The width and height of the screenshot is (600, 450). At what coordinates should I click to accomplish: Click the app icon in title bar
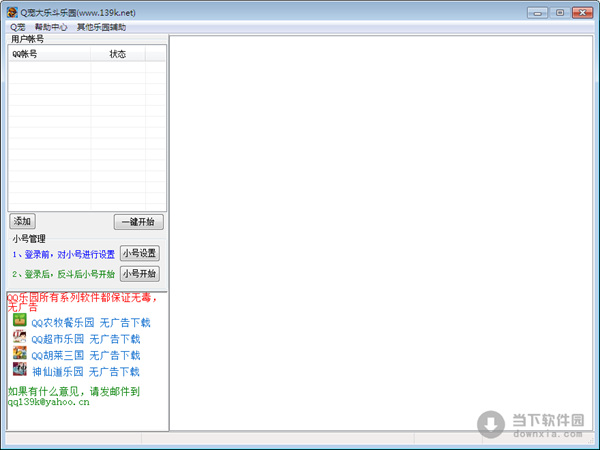coord(12,12)
